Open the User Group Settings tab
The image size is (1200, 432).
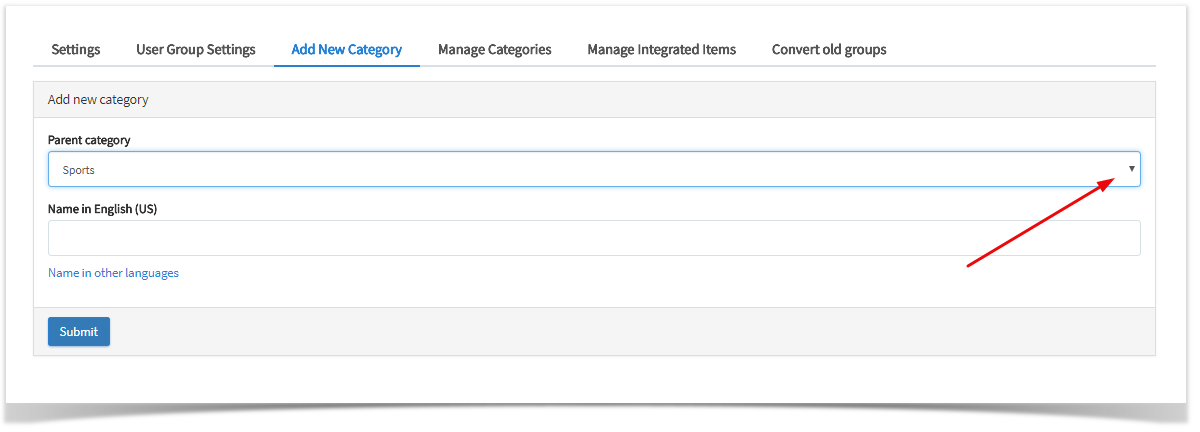click(196, 49)
